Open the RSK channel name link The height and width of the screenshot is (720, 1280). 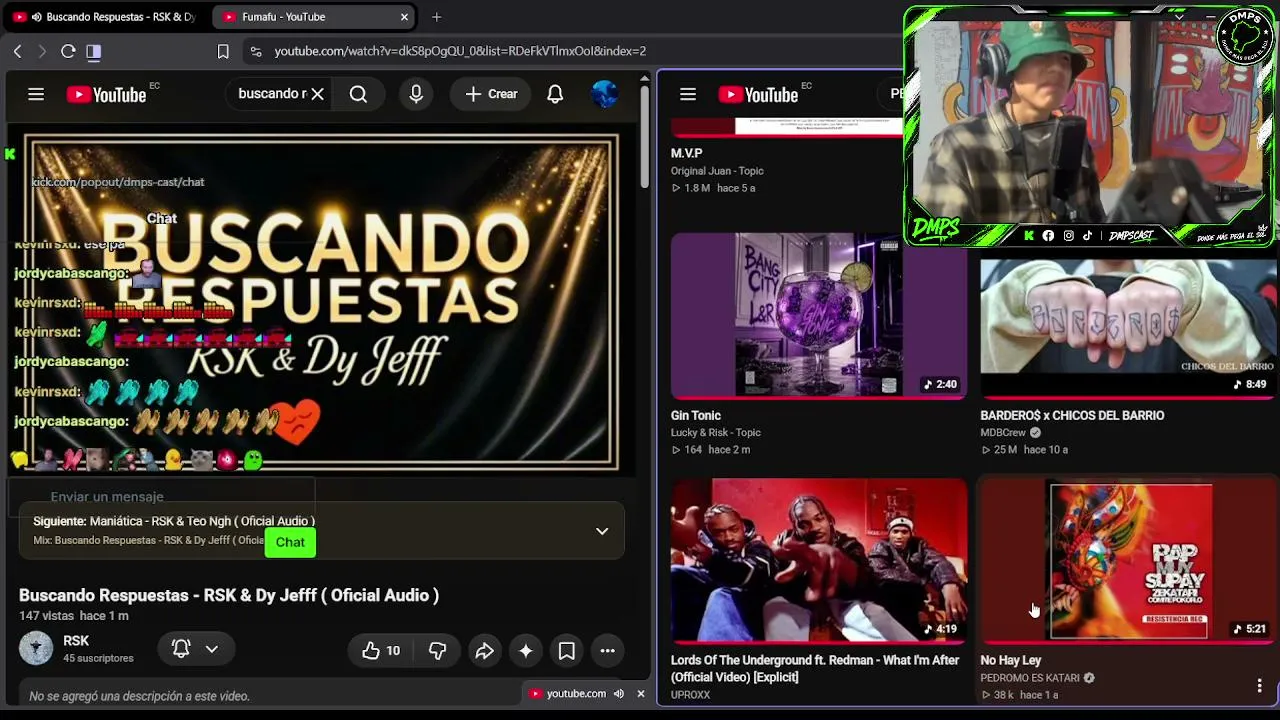pos(76,641)
